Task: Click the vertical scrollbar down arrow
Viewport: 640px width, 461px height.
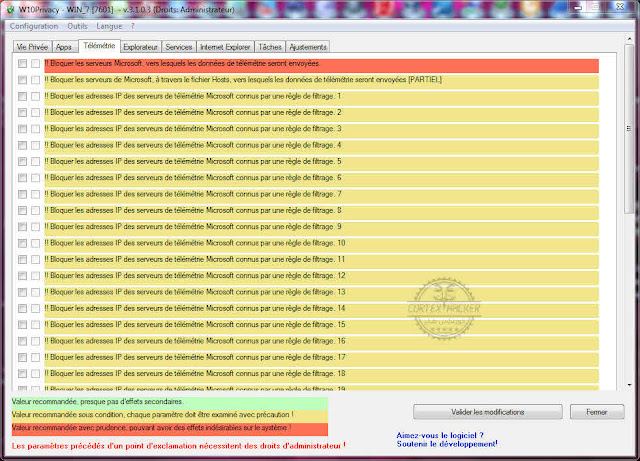Action: tap(629, 385)
